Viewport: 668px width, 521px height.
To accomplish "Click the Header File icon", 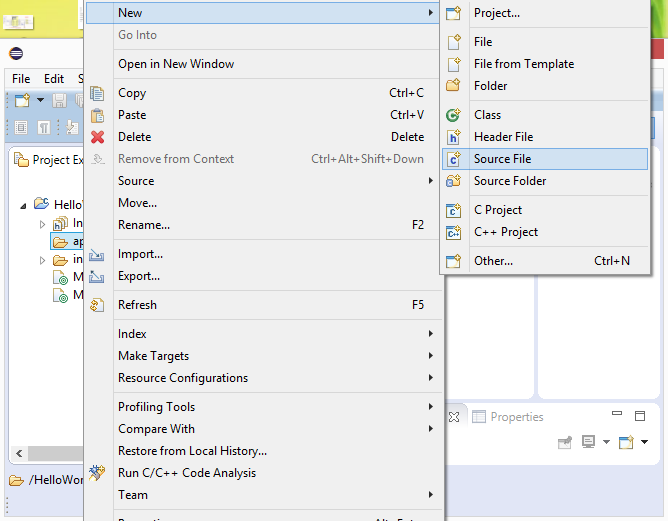I will click(454, 137).
